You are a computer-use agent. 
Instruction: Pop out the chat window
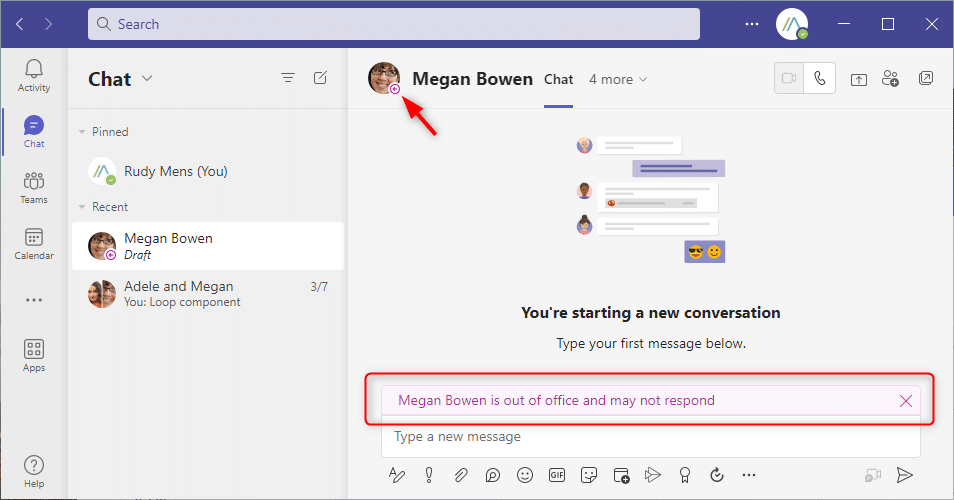pos(926,80)
